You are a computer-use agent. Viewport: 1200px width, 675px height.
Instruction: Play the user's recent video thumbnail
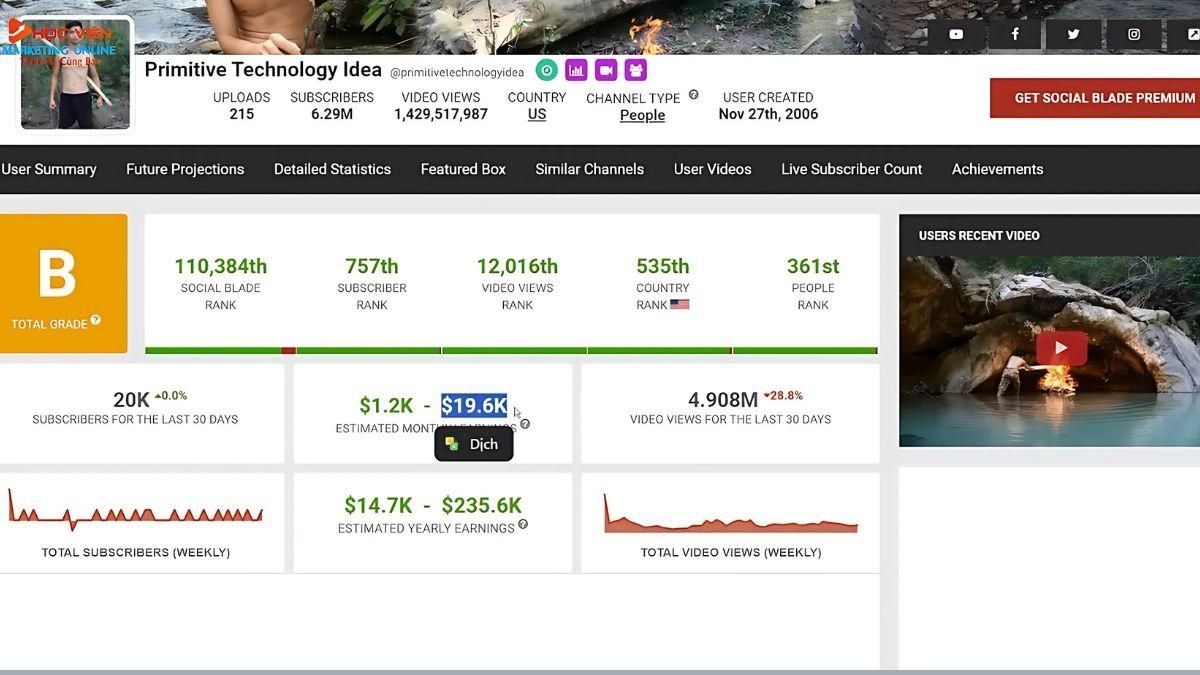coord(1060,348)
